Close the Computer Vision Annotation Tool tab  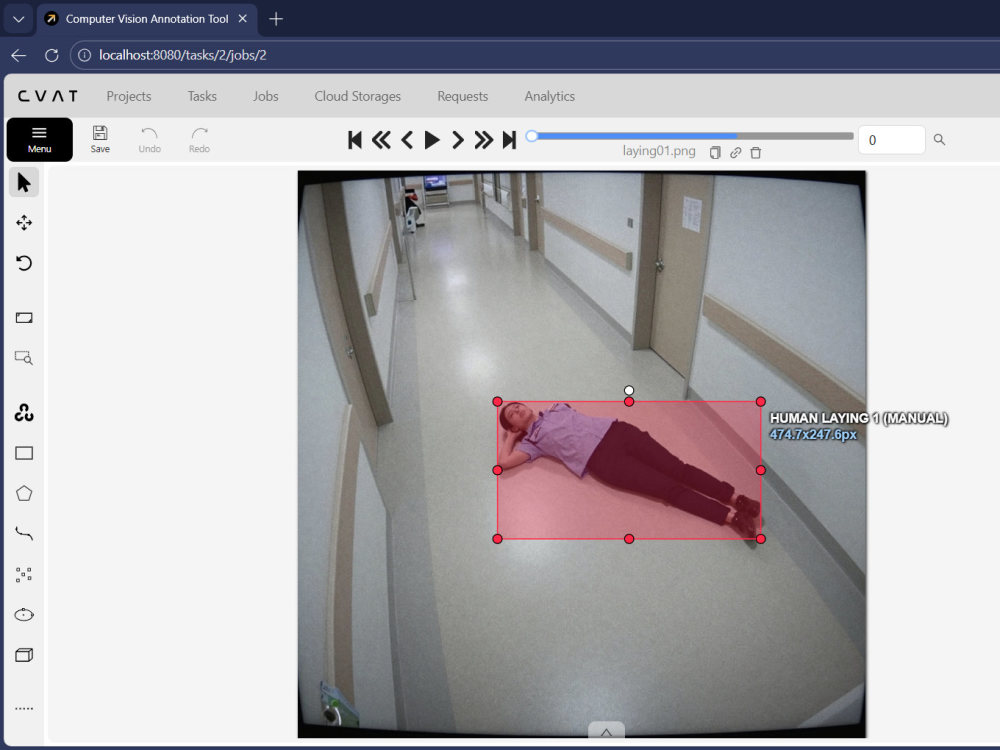tap(242, 19)
